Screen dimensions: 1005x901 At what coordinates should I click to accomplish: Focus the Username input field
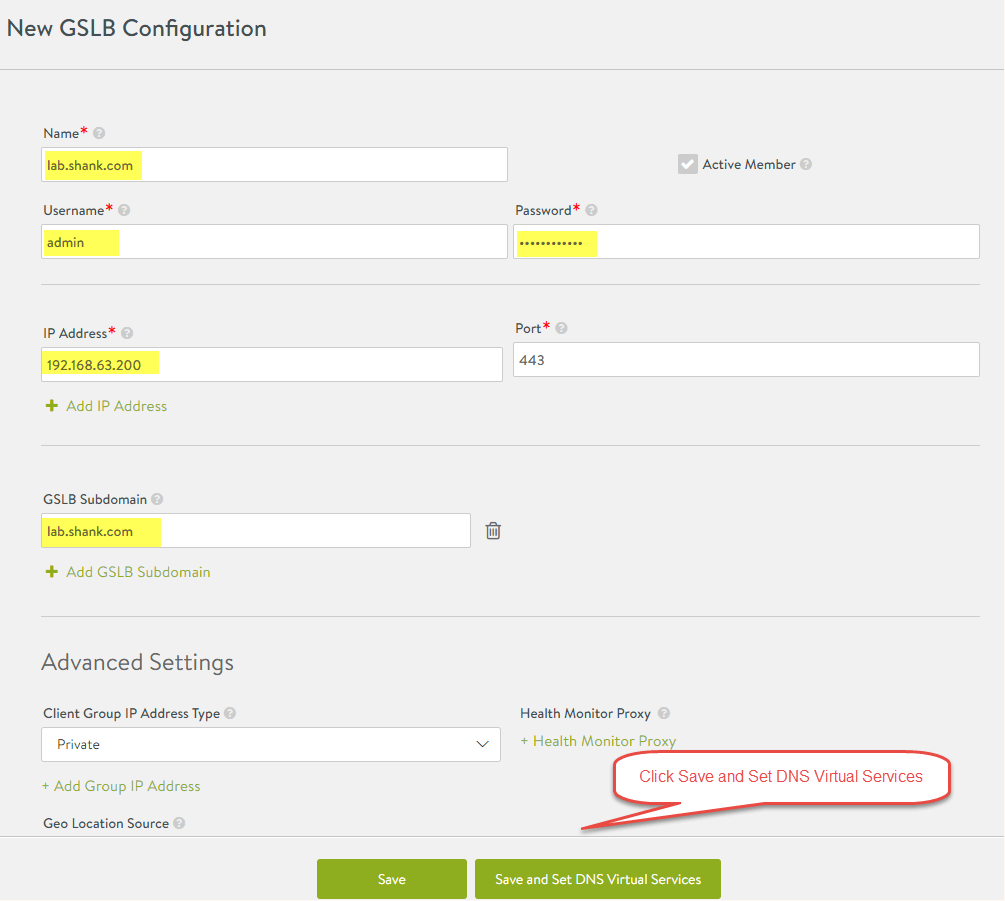[x=274, y=242]
